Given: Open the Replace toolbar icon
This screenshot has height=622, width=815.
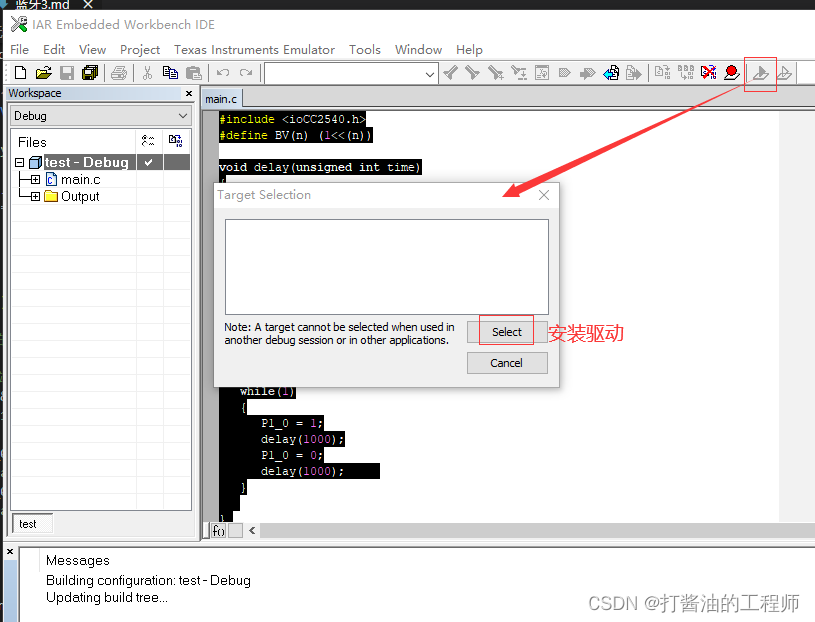Looking at the screenshot, I should click(519, 73).
